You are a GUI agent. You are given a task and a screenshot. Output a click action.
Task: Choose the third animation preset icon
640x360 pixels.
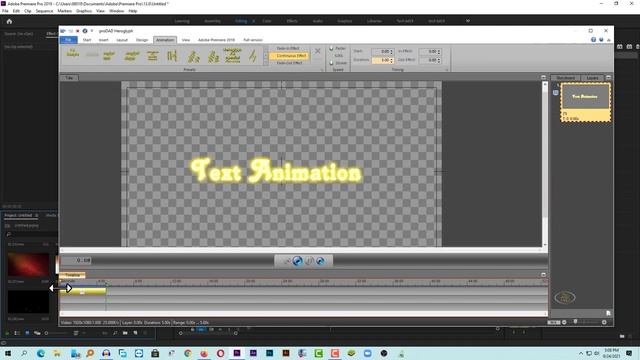point(109,56)
